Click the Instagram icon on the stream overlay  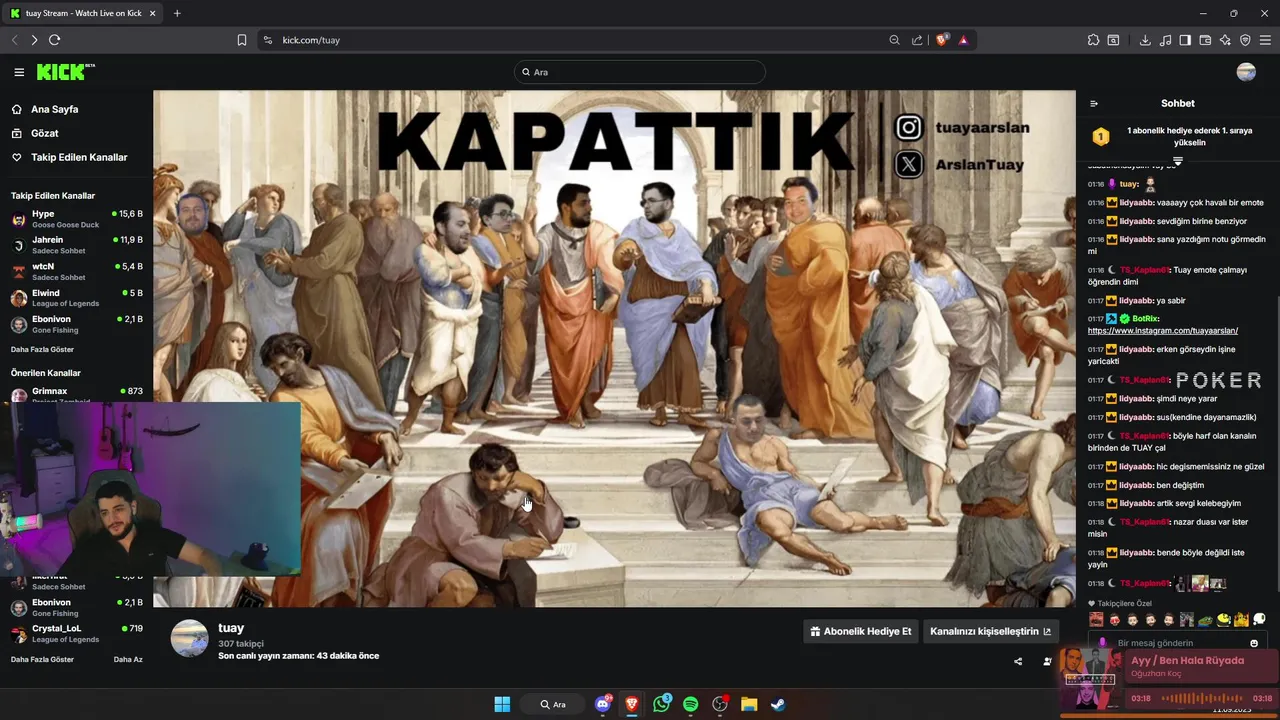tap(908, 127)
